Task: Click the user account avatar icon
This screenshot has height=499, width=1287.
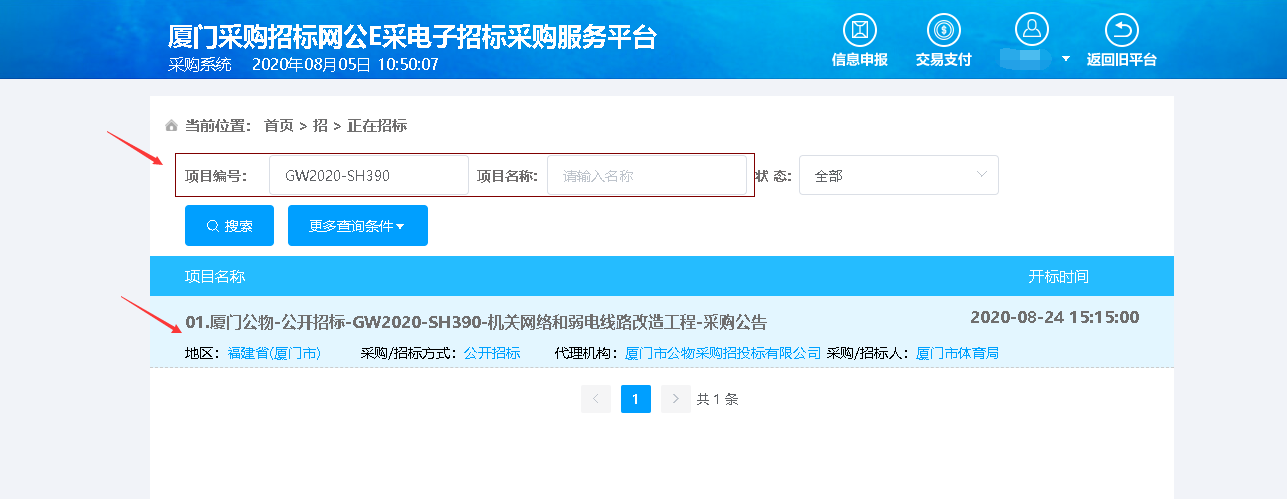Action: pyautogui.click(x=1030, y=30)
